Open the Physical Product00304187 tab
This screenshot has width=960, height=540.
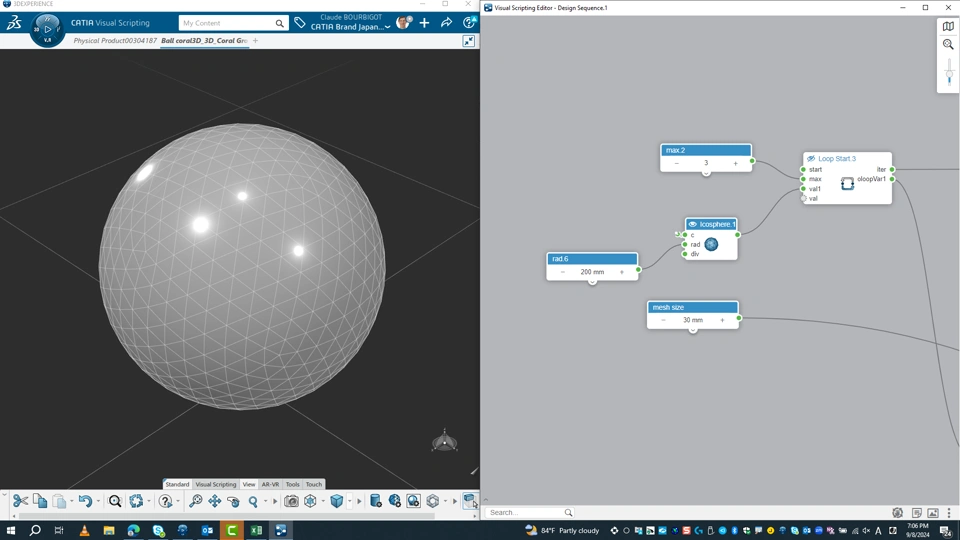[x=115, y=41]
